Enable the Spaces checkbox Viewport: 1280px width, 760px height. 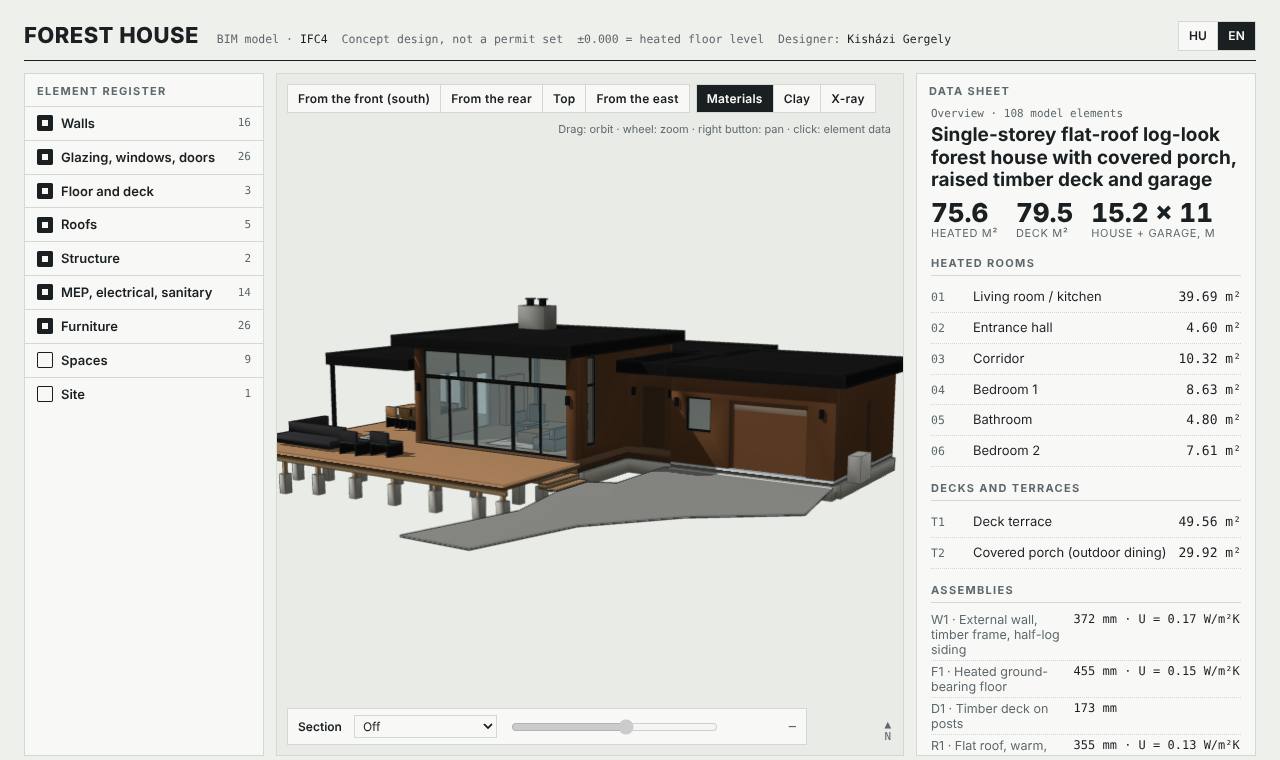coord(45,360)
